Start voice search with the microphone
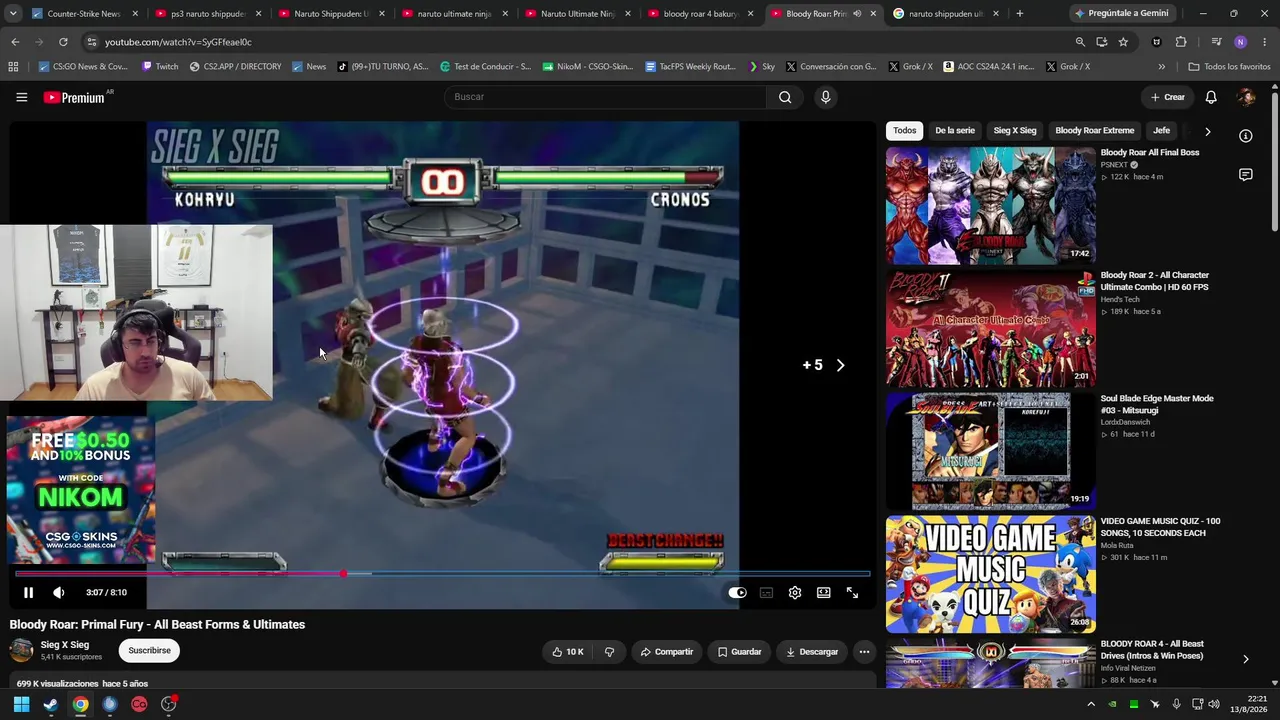 (x=825, y=97)
